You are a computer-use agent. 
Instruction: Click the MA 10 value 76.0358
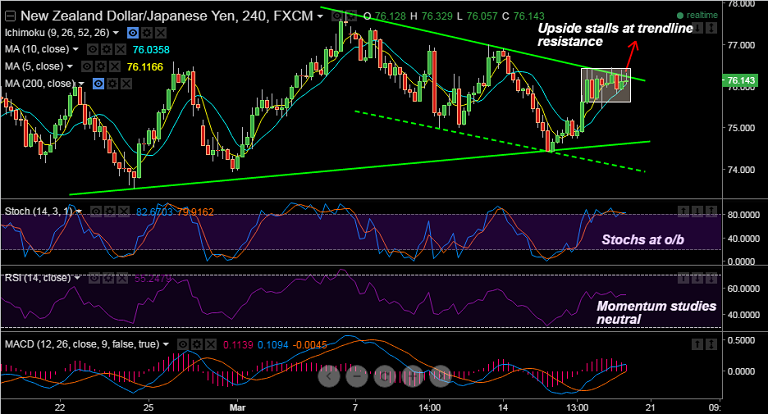[x=151, y=49]
